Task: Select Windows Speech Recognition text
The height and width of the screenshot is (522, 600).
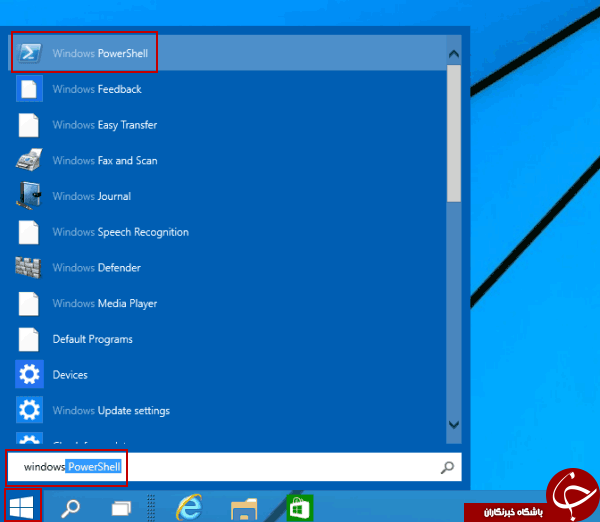Action: [x=121, y=232]
